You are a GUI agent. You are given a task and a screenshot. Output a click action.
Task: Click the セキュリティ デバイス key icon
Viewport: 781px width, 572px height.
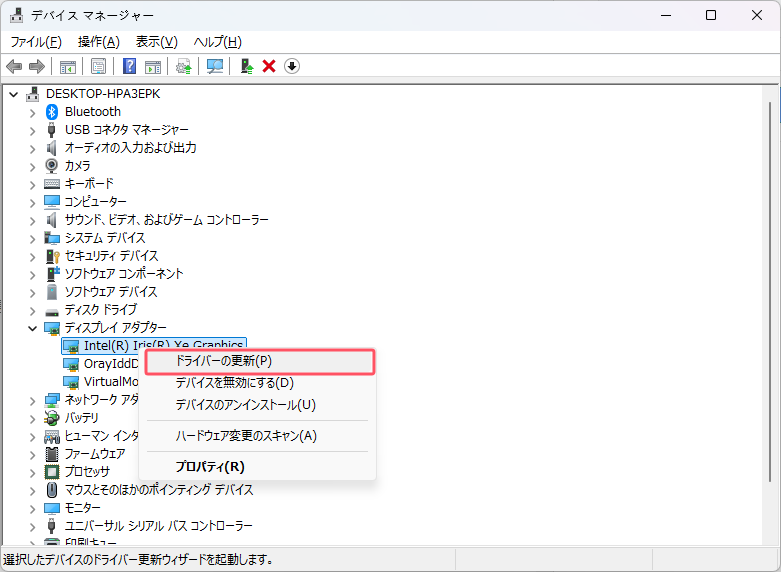tap(52, 256)
